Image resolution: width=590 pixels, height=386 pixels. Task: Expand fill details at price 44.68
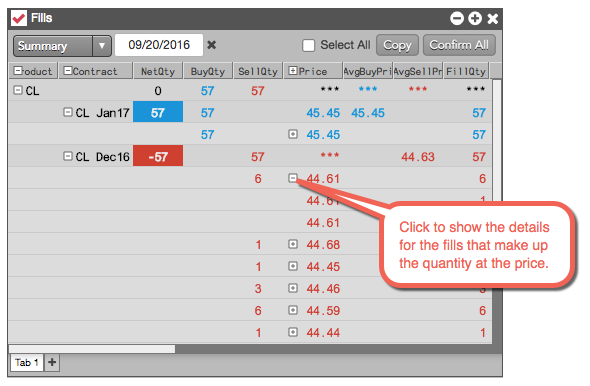(293, 244)
